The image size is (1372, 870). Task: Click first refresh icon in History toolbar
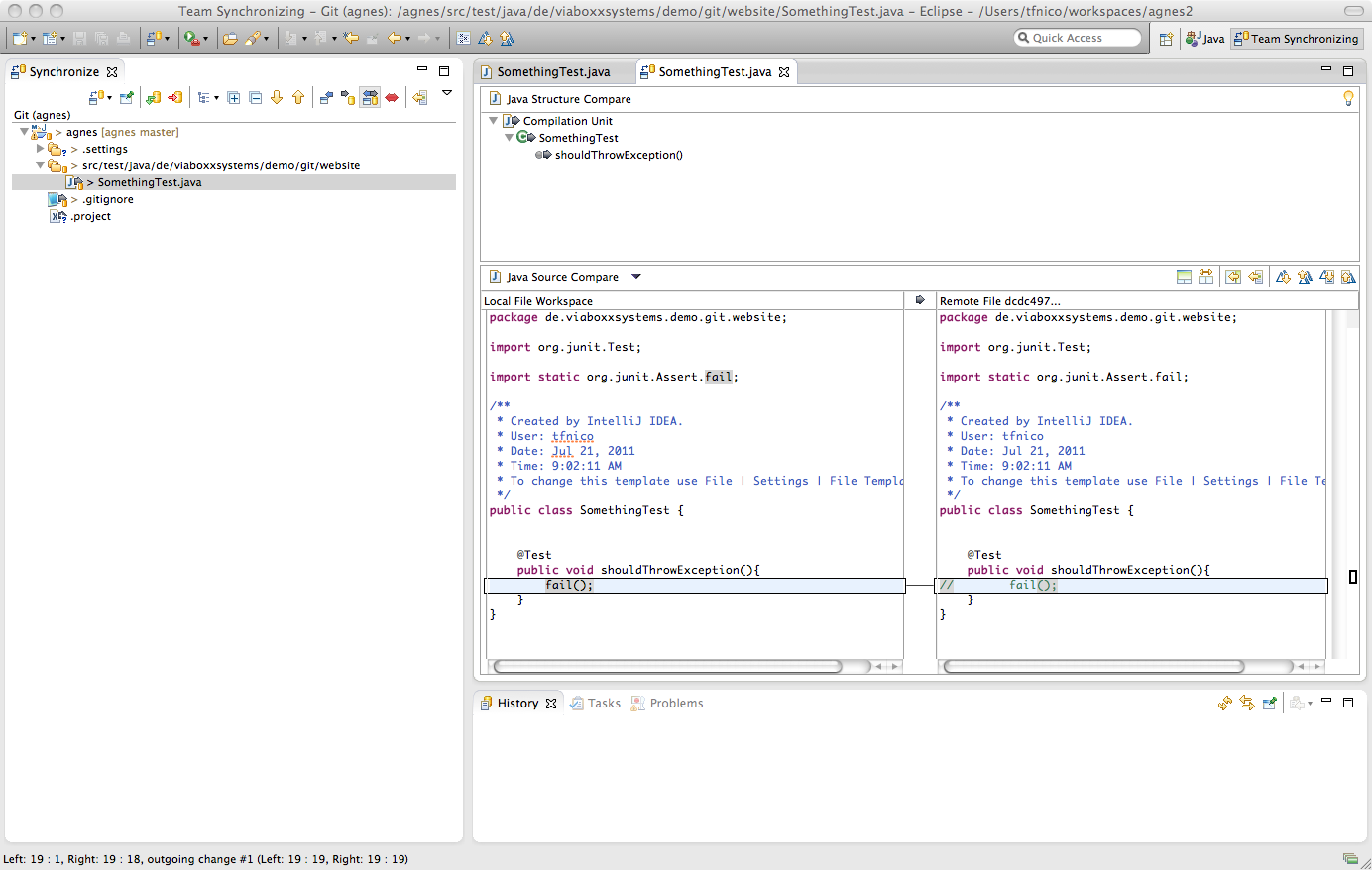1225,703
